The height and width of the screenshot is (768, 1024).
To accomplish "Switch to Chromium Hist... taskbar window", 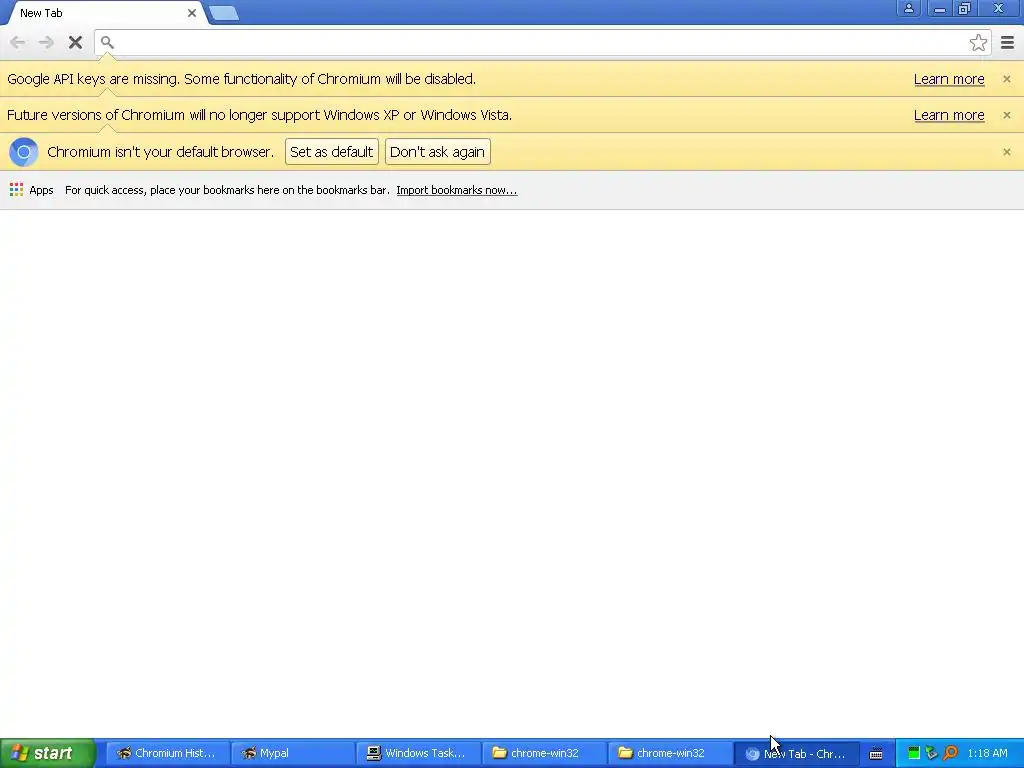I will click(x=167, y=753).
